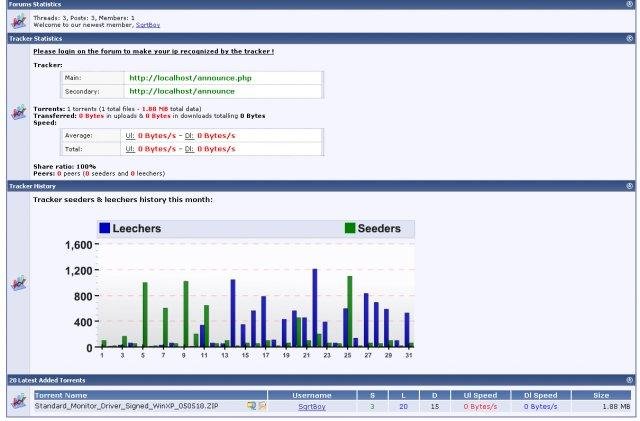640x421 pixels.
Task: Click the comments icon beside the torrent name
Action: point(251,406)
